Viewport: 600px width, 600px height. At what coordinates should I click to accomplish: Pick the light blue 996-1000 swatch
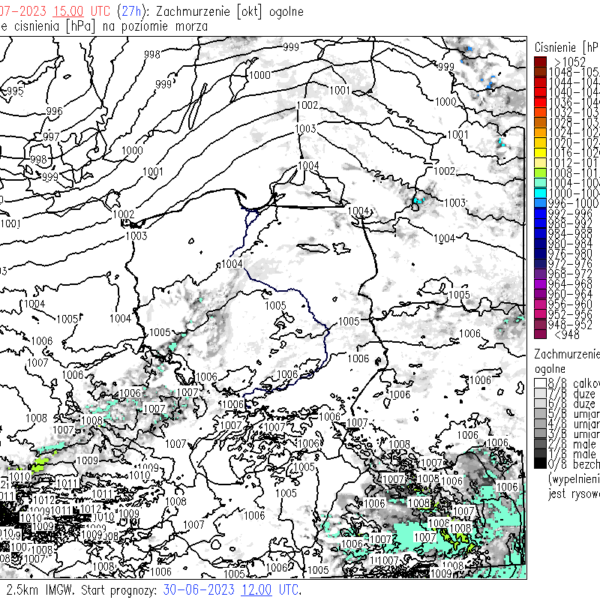click(x=540, y=203)
